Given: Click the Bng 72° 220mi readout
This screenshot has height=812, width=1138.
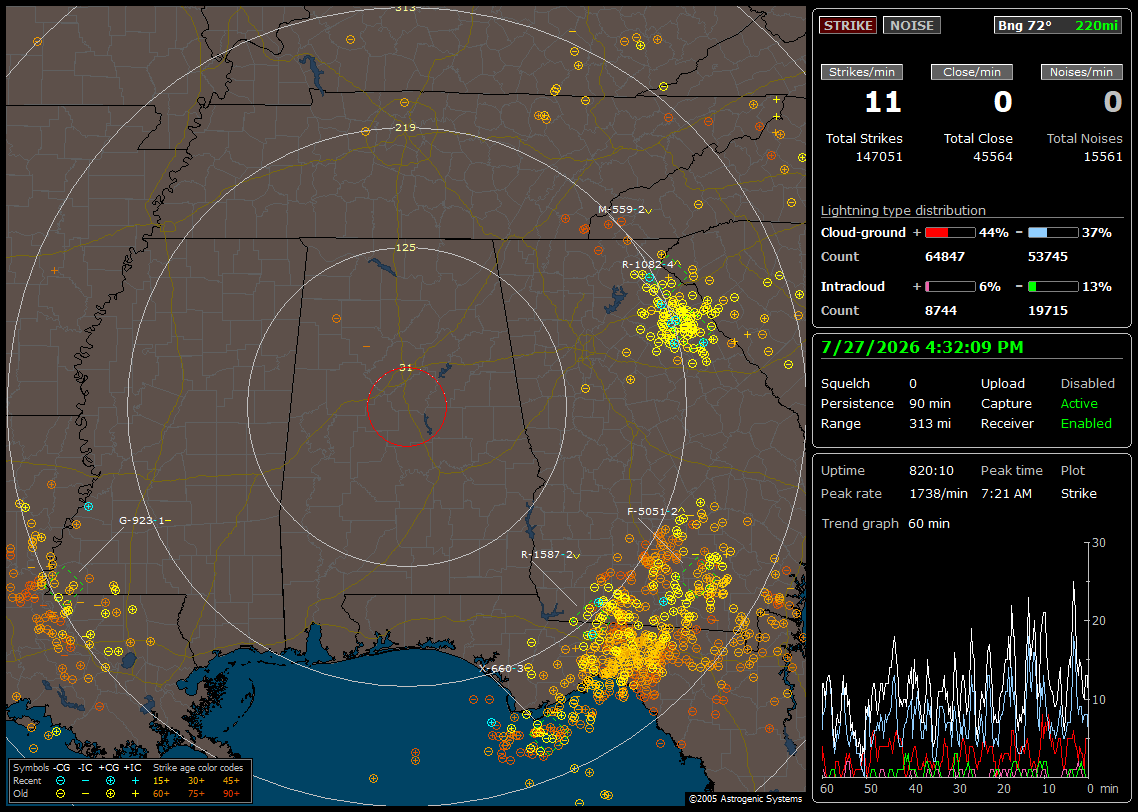Looking at the screenshot, I should point(1057,25).
